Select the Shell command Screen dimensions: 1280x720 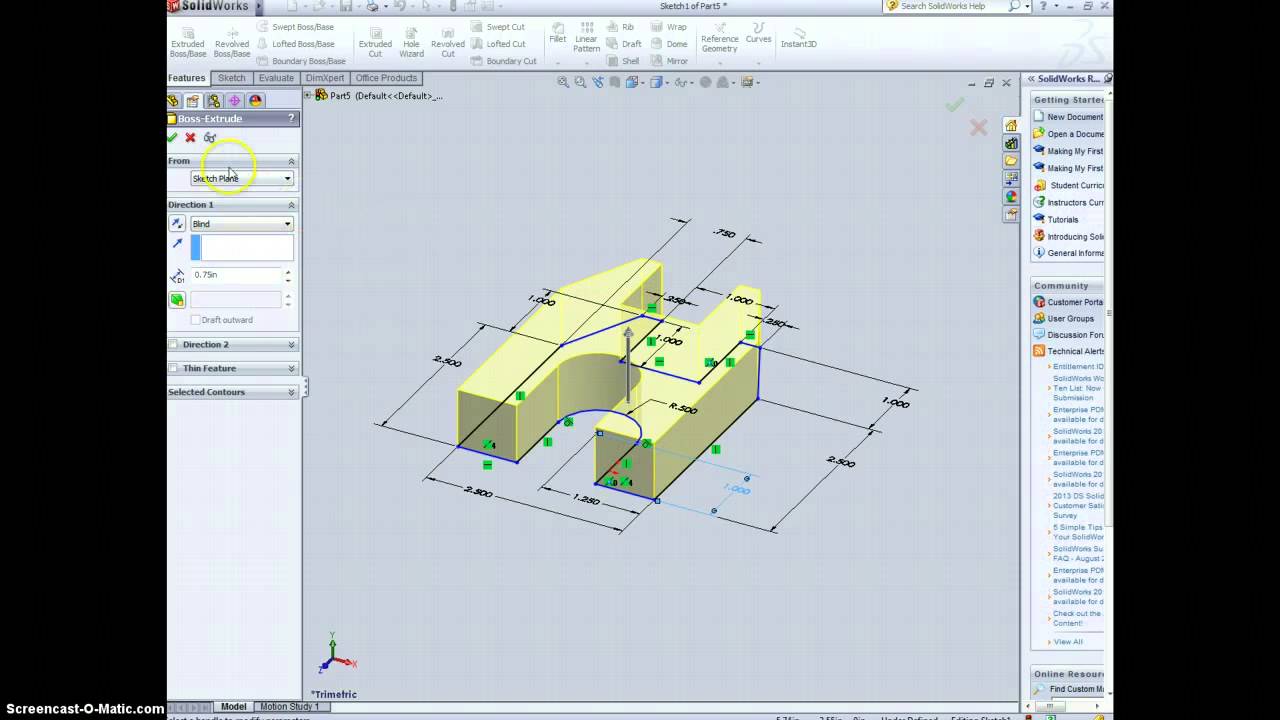pos(622,61)
